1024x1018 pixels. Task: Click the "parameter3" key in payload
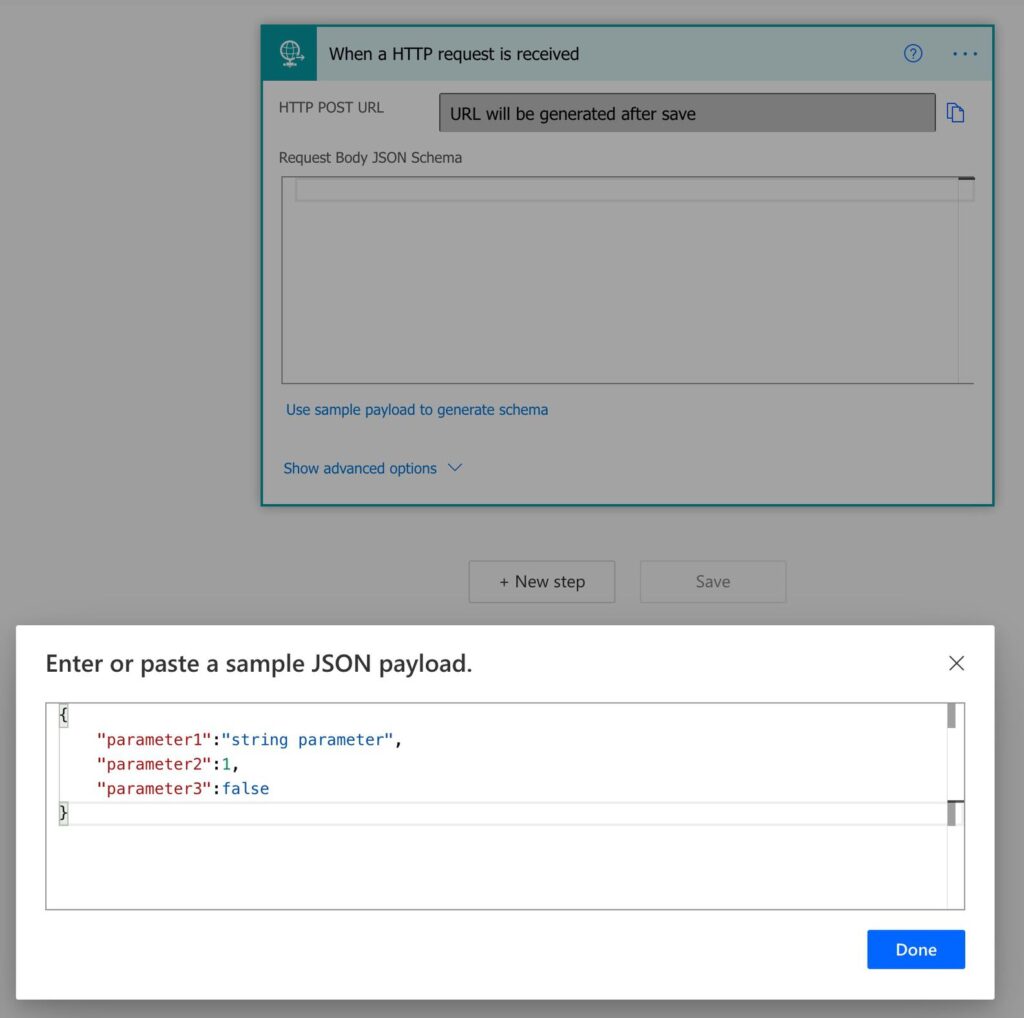[x=154, y=788]
